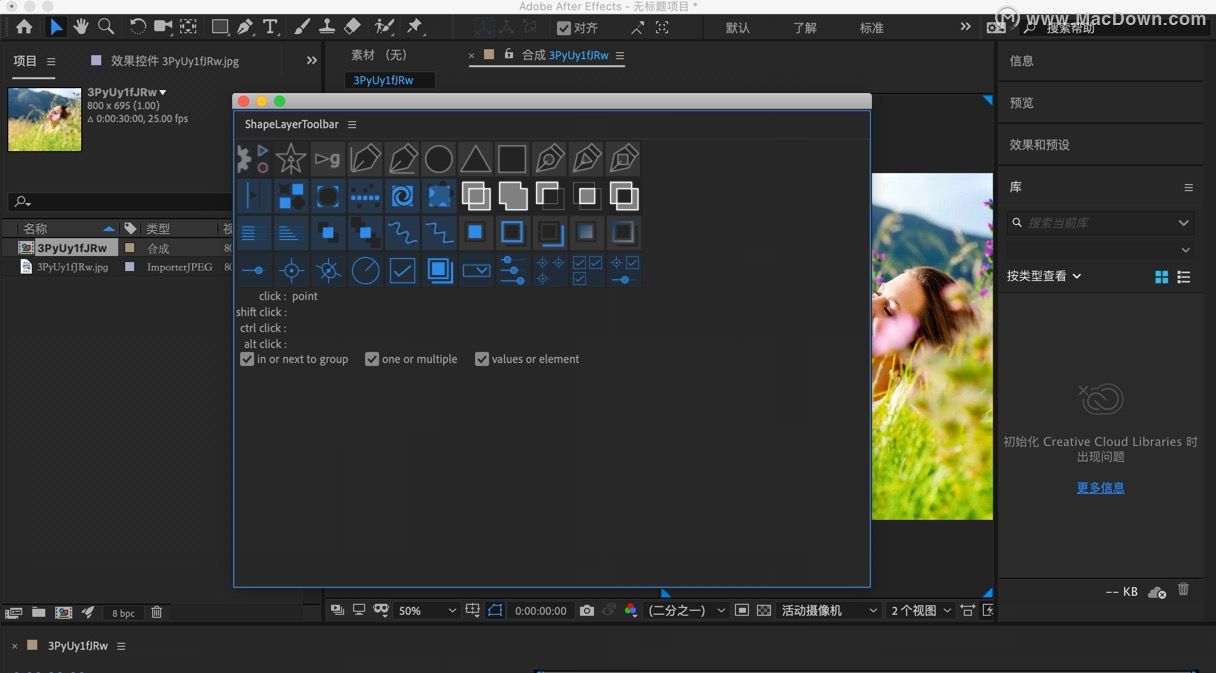Expand hidden project panel tabs chevron
1216x673 pixels.
[312, 61]
